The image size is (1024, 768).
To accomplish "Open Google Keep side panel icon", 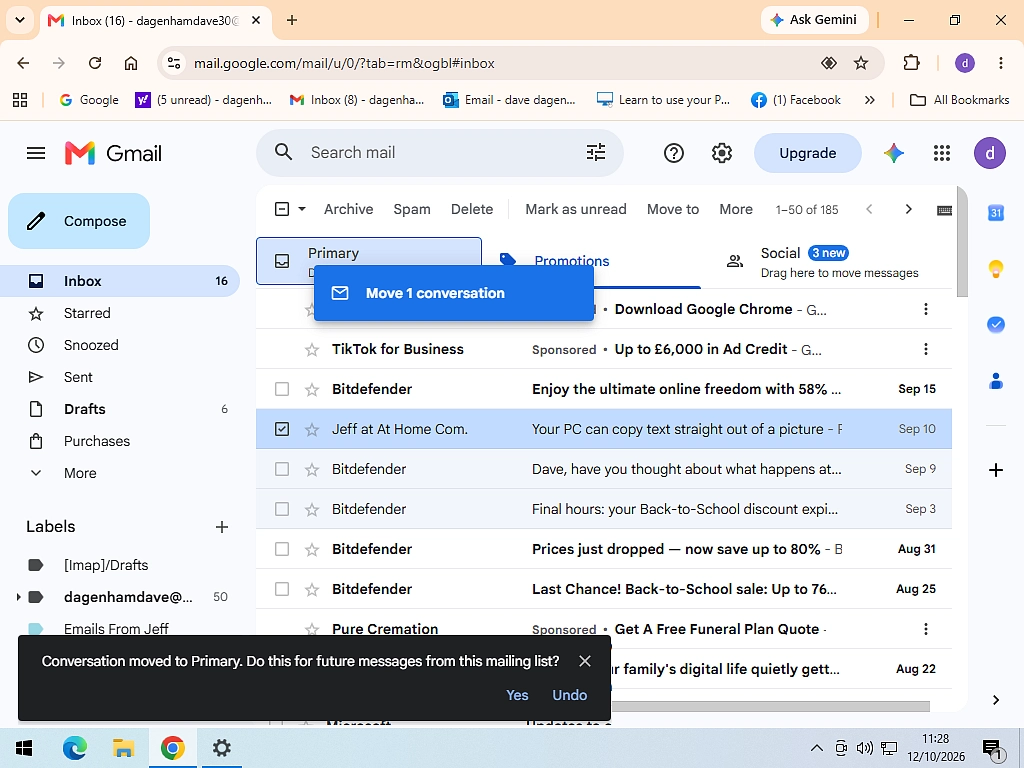I will [x=995, y=269].
